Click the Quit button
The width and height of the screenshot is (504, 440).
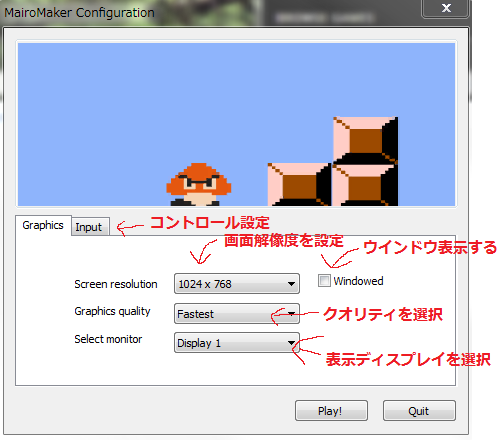[419, 411]
